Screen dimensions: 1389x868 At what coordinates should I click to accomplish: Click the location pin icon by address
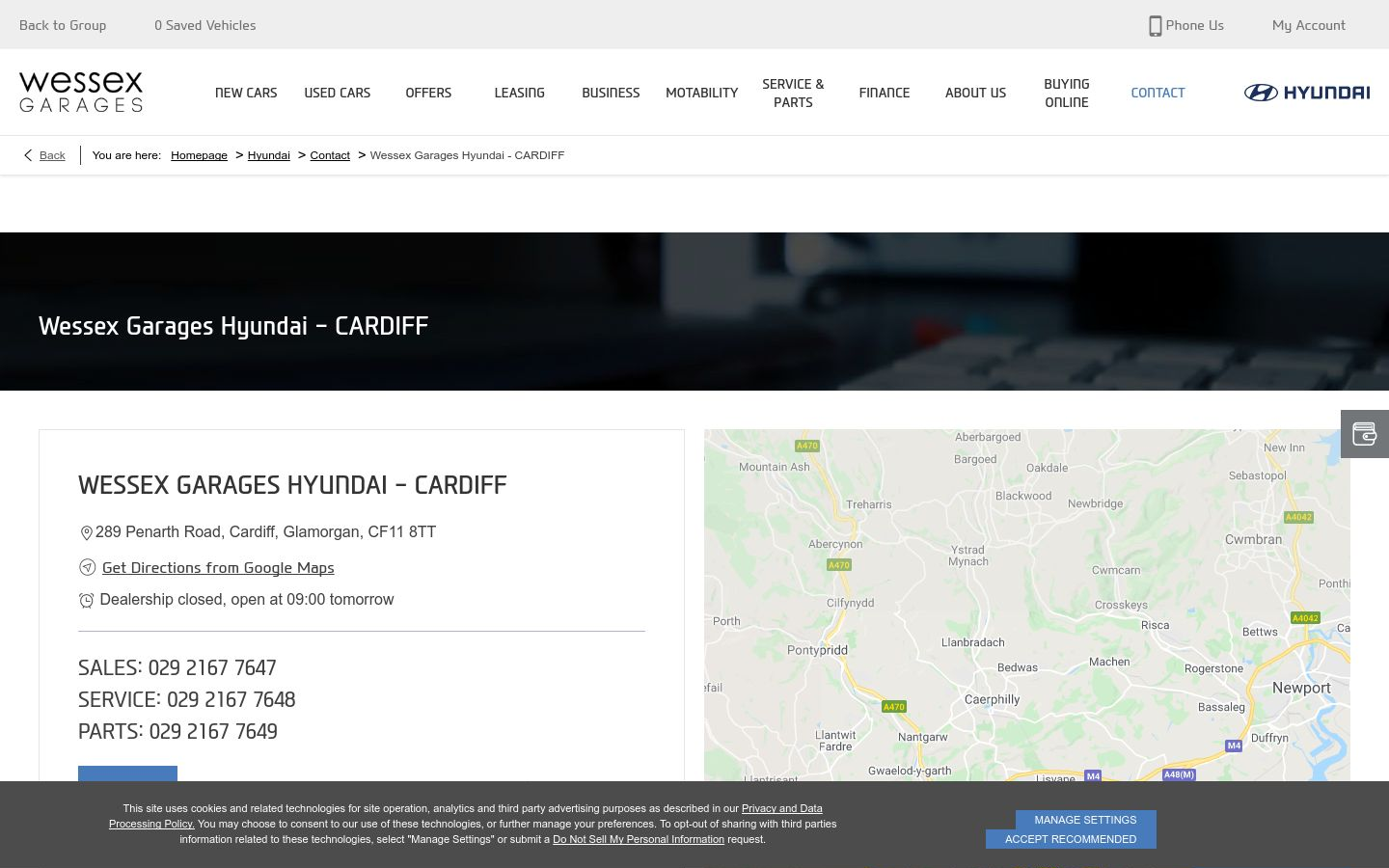tap(86, 532)
